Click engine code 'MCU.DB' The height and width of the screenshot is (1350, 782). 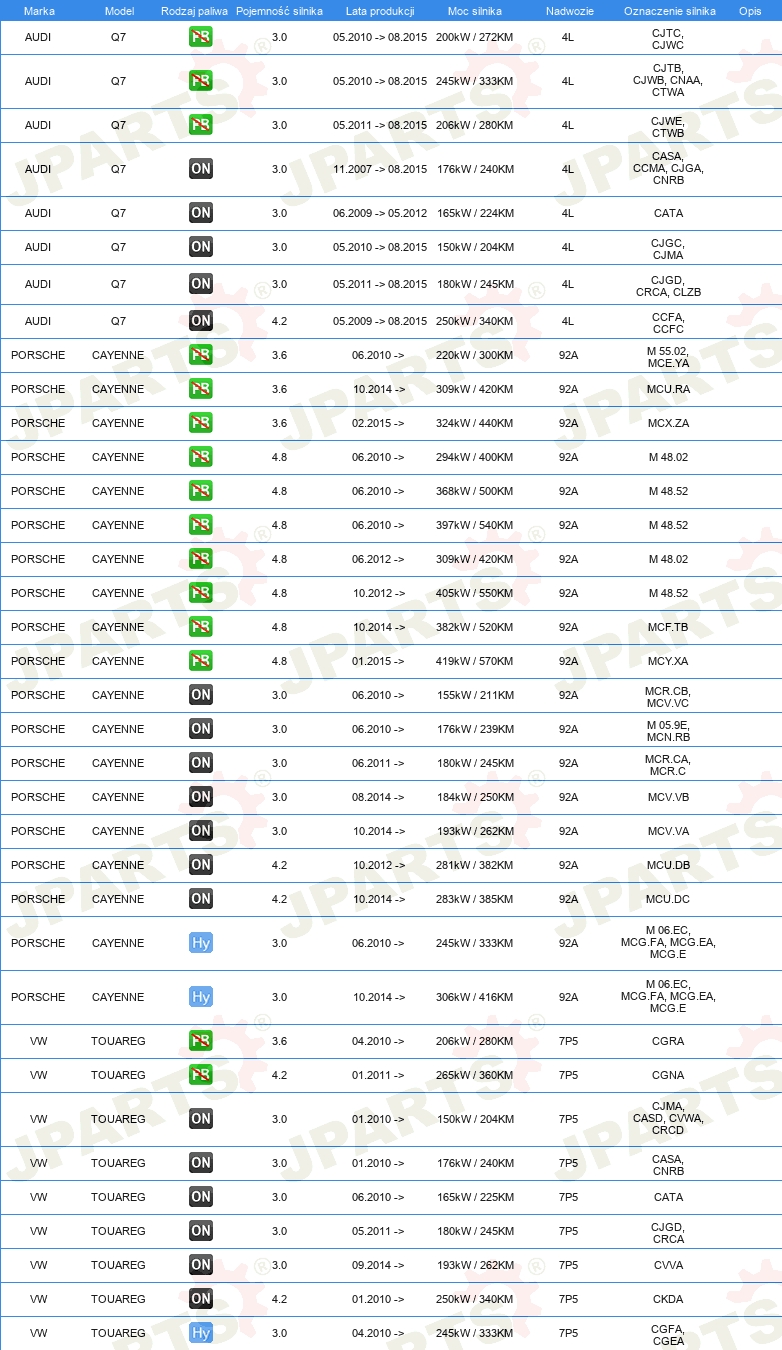[x=668, y=865]
